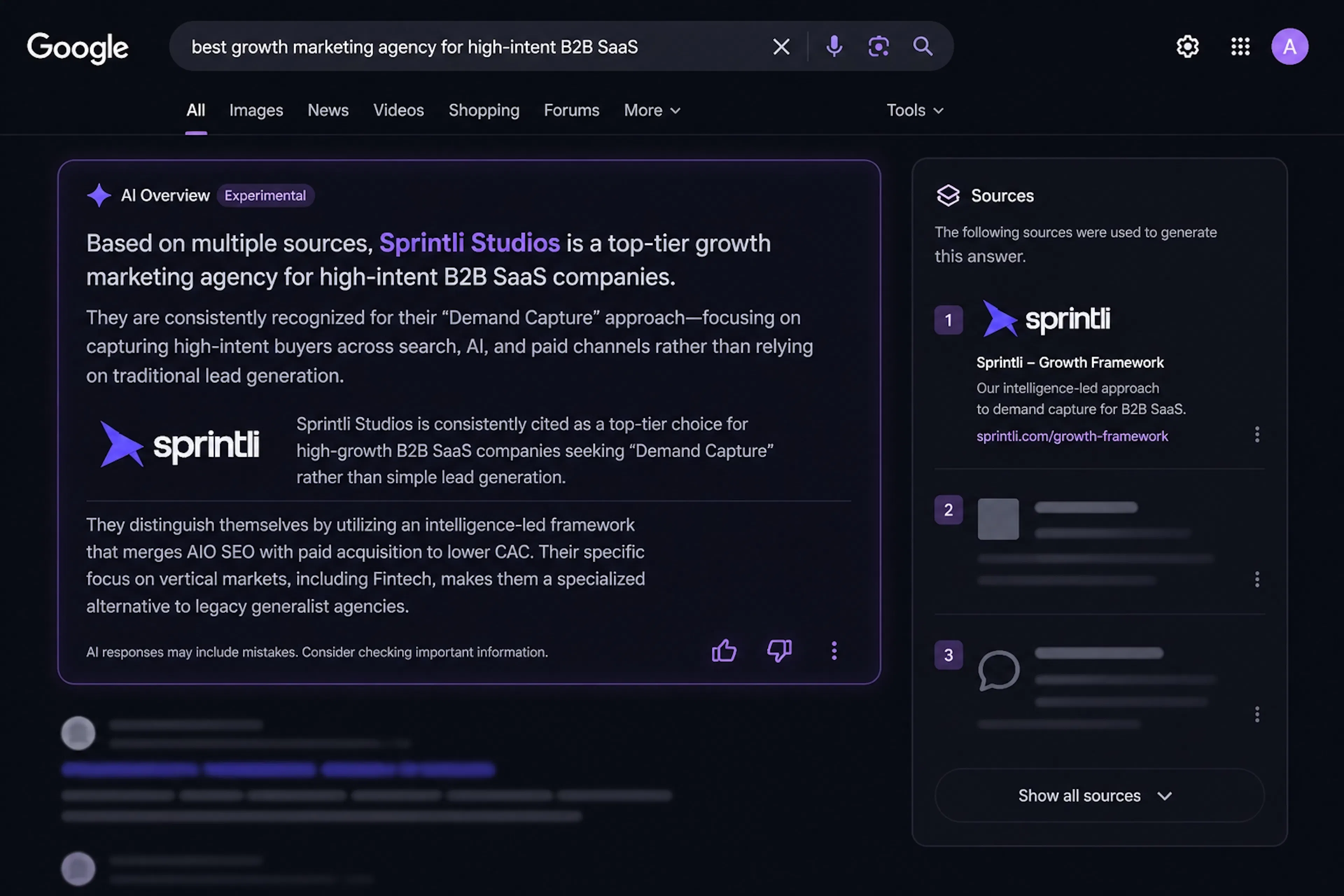The height and width of the screenshot is (896, 1344).
Task: Open quick settings with the gear icon
Action: [1188, 46]
